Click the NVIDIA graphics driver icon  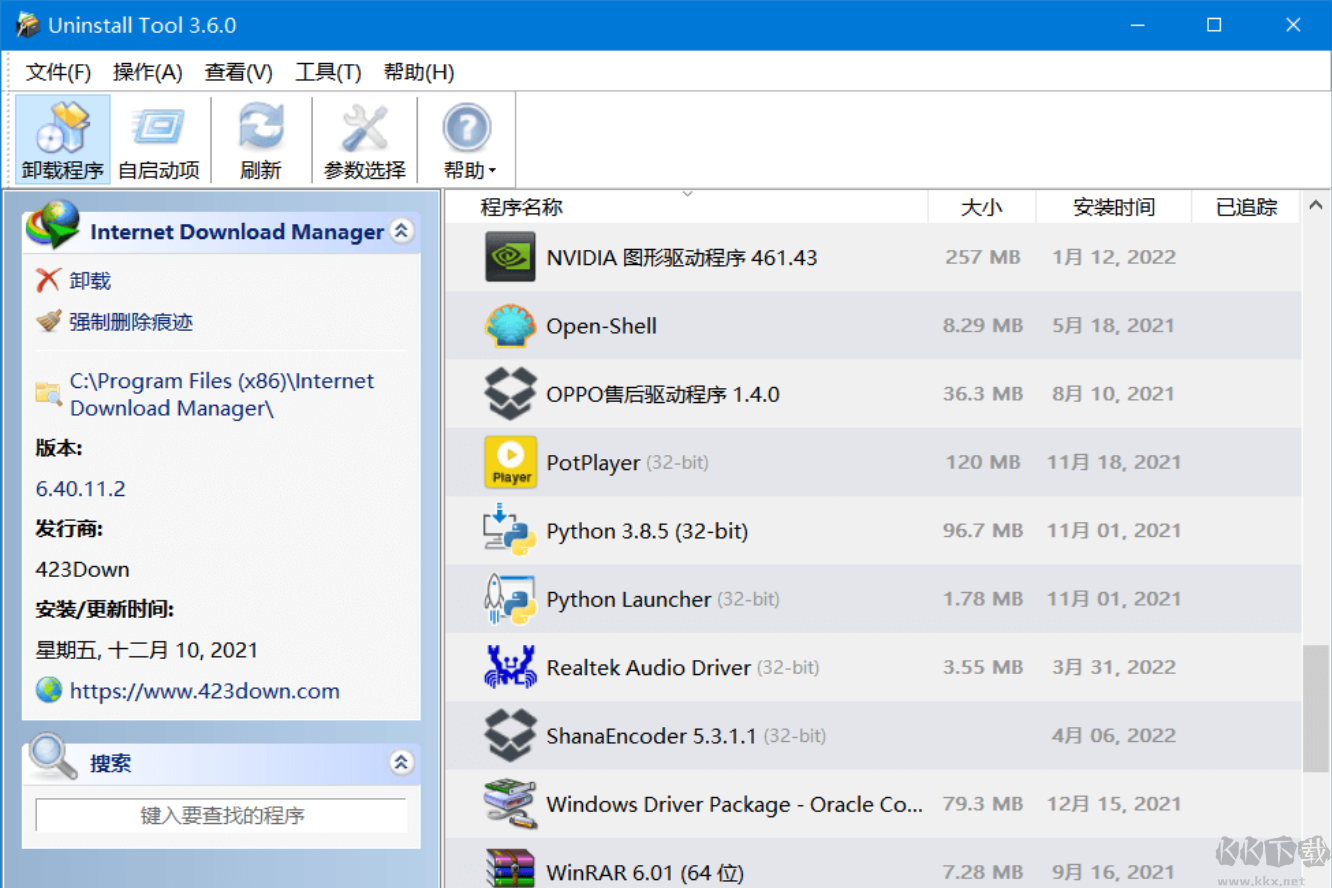pyautogui.click(x=510, y=256)
